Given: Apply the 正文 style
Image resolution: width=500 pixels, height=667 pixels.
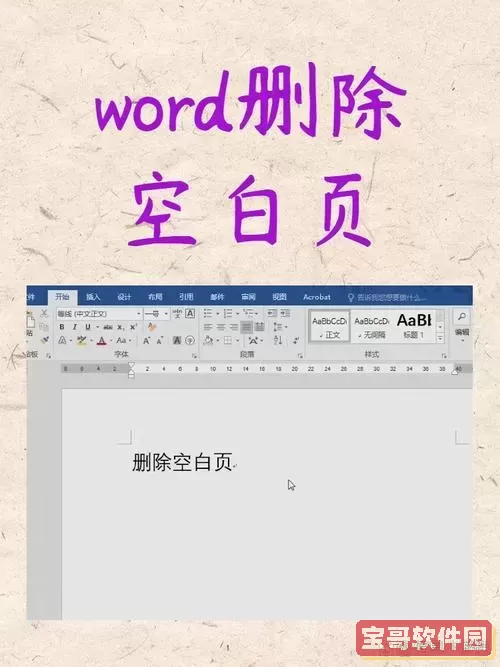Looking at the screenshot, I should pyautogui.click(x=330, y=326).
